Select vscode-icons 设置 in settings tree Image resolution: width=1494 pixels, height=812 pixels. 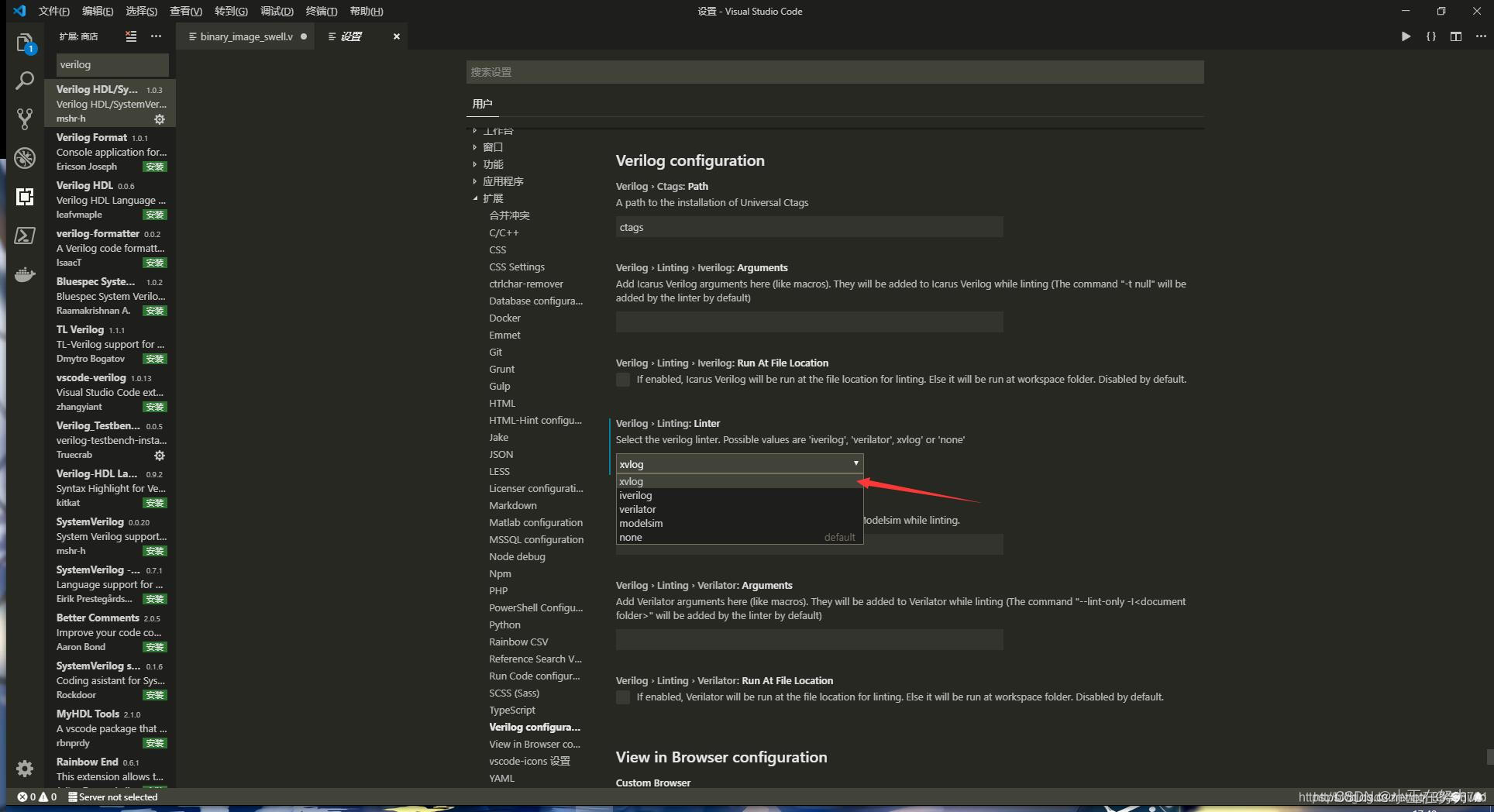[x=530, y=761]
